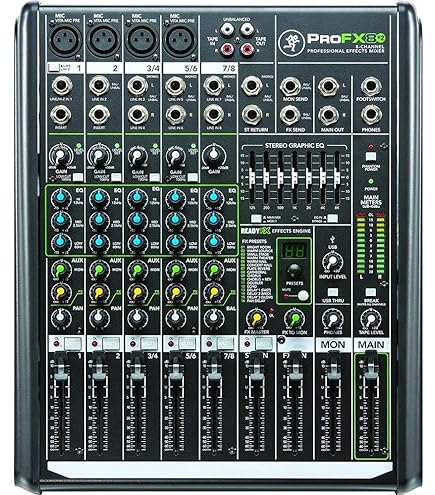Select the FX PRESETS selector knob
This screenshot has height=495, width=435.
point(294,271)
